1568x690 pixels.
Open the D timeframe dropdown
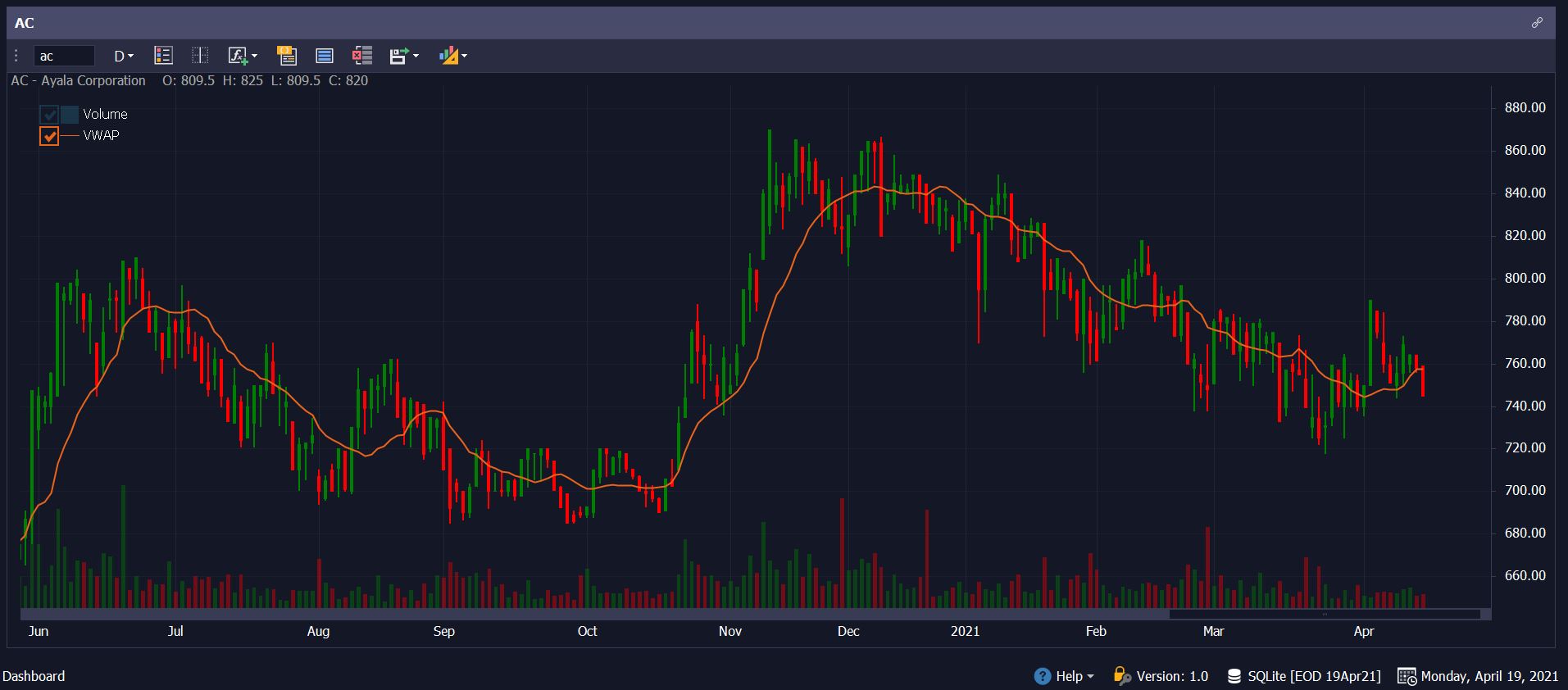(x=123, y=56)
